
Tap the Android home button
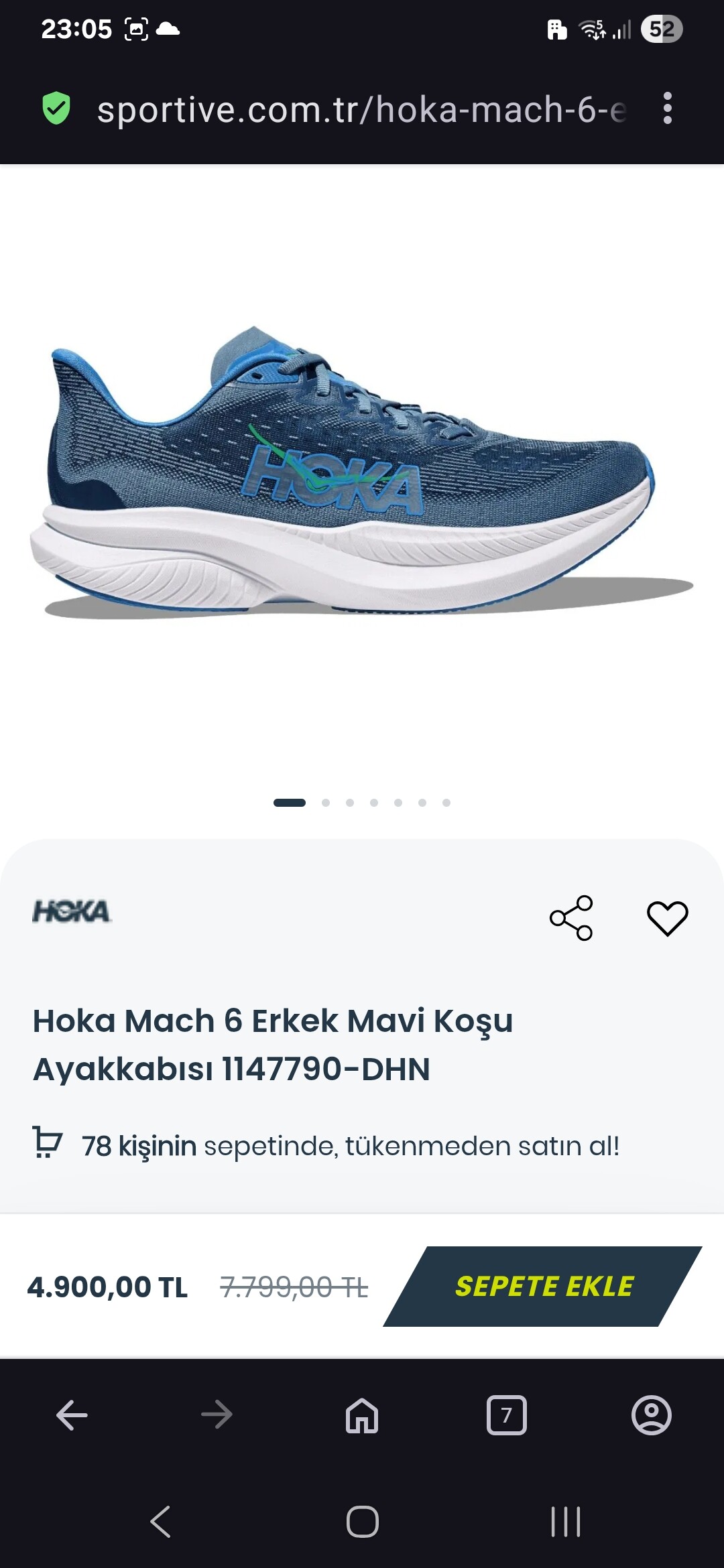pyautogui.click(x=363, y=1521)
